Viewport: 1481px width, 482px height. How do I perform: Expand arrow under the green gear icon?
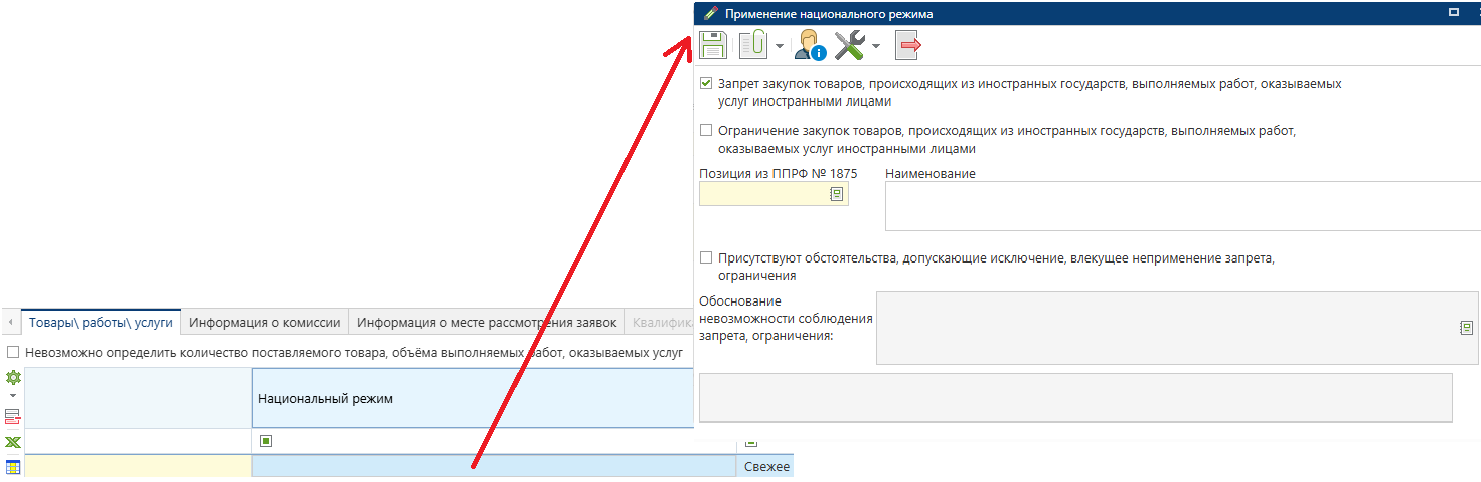[13, 396]
